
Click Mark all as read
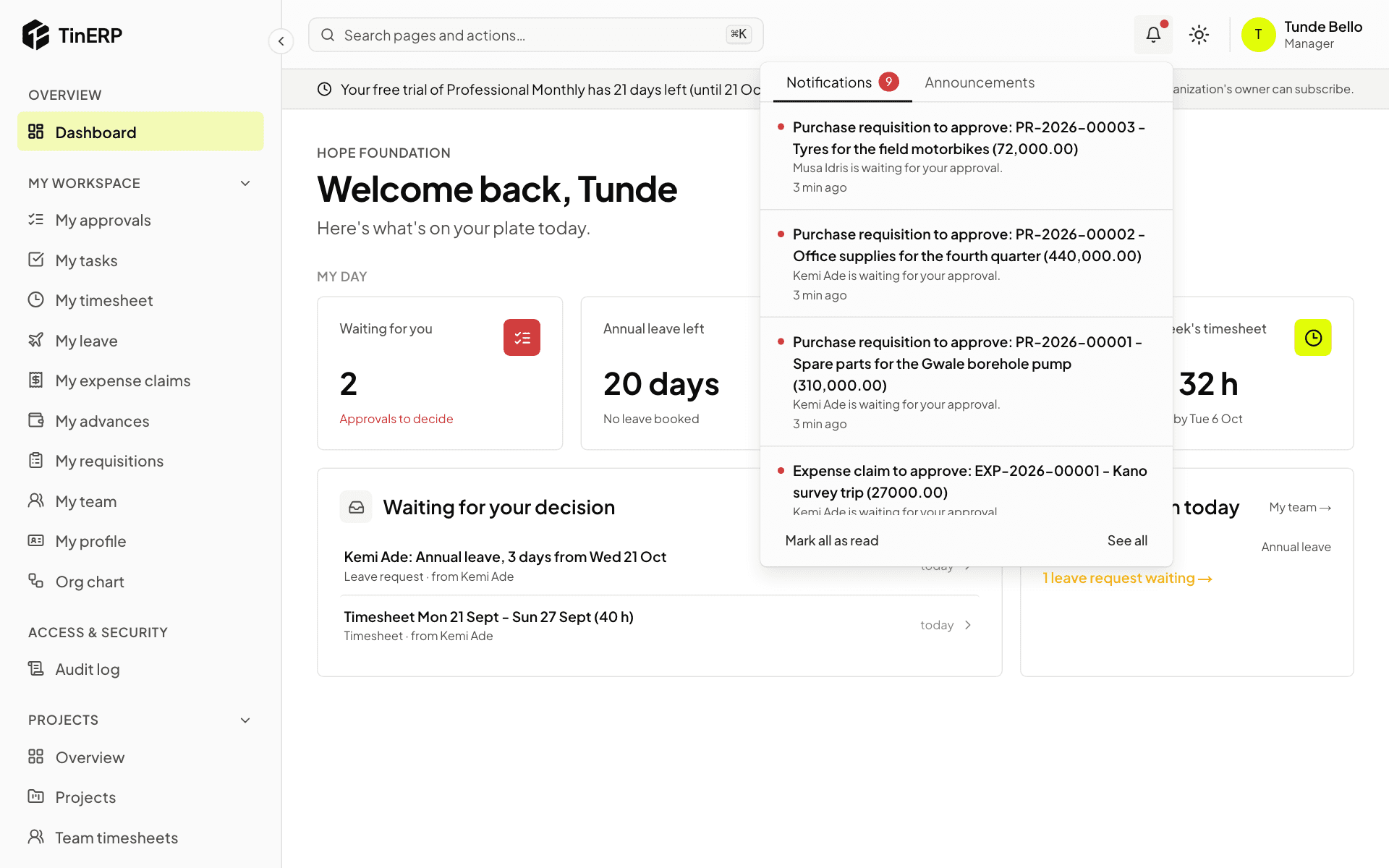pos(831,540)
